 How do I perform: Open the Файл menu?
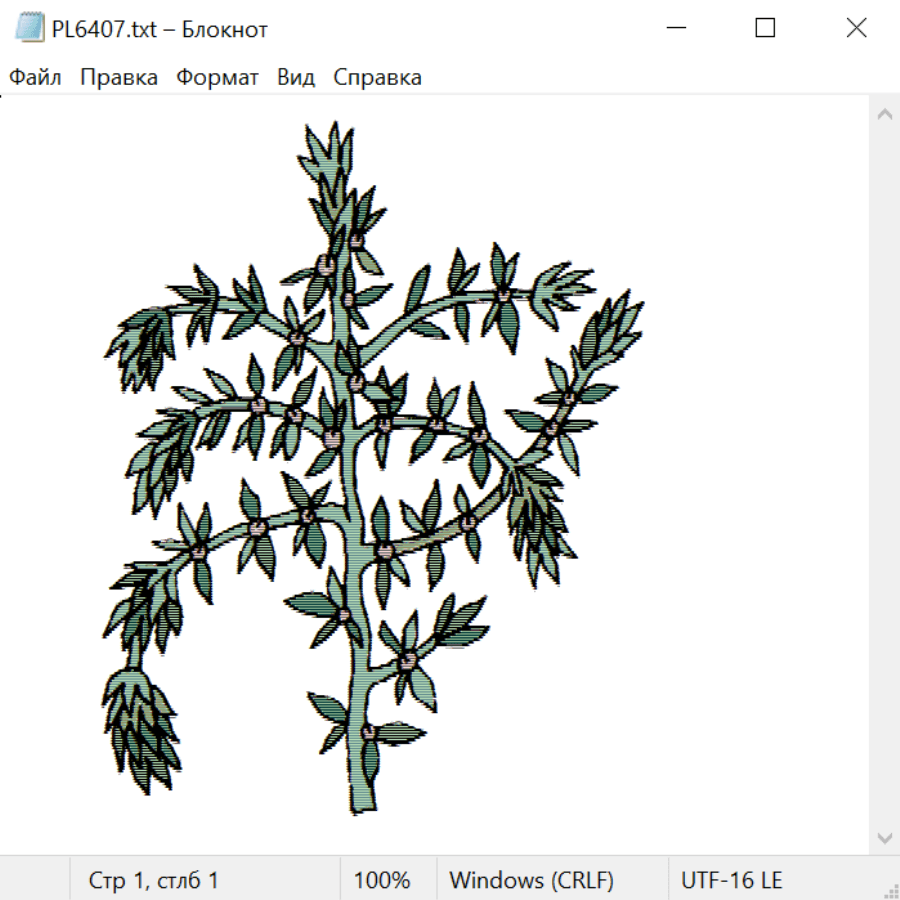coord(35,77)
